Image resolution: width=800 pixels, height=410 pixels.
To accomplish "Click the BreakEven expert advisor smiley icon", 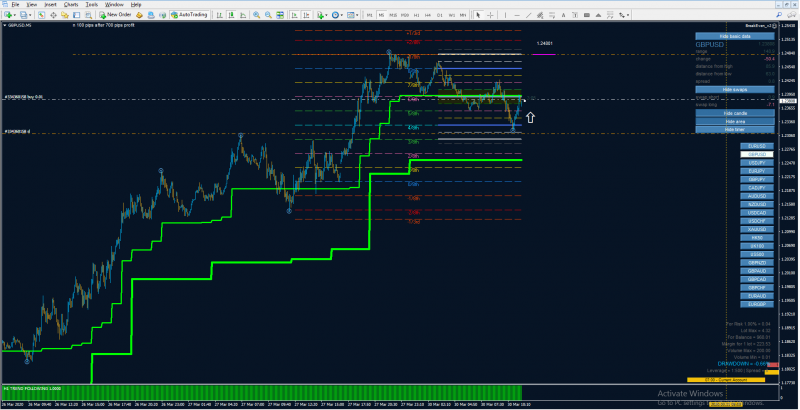I will tap(774, 25).
